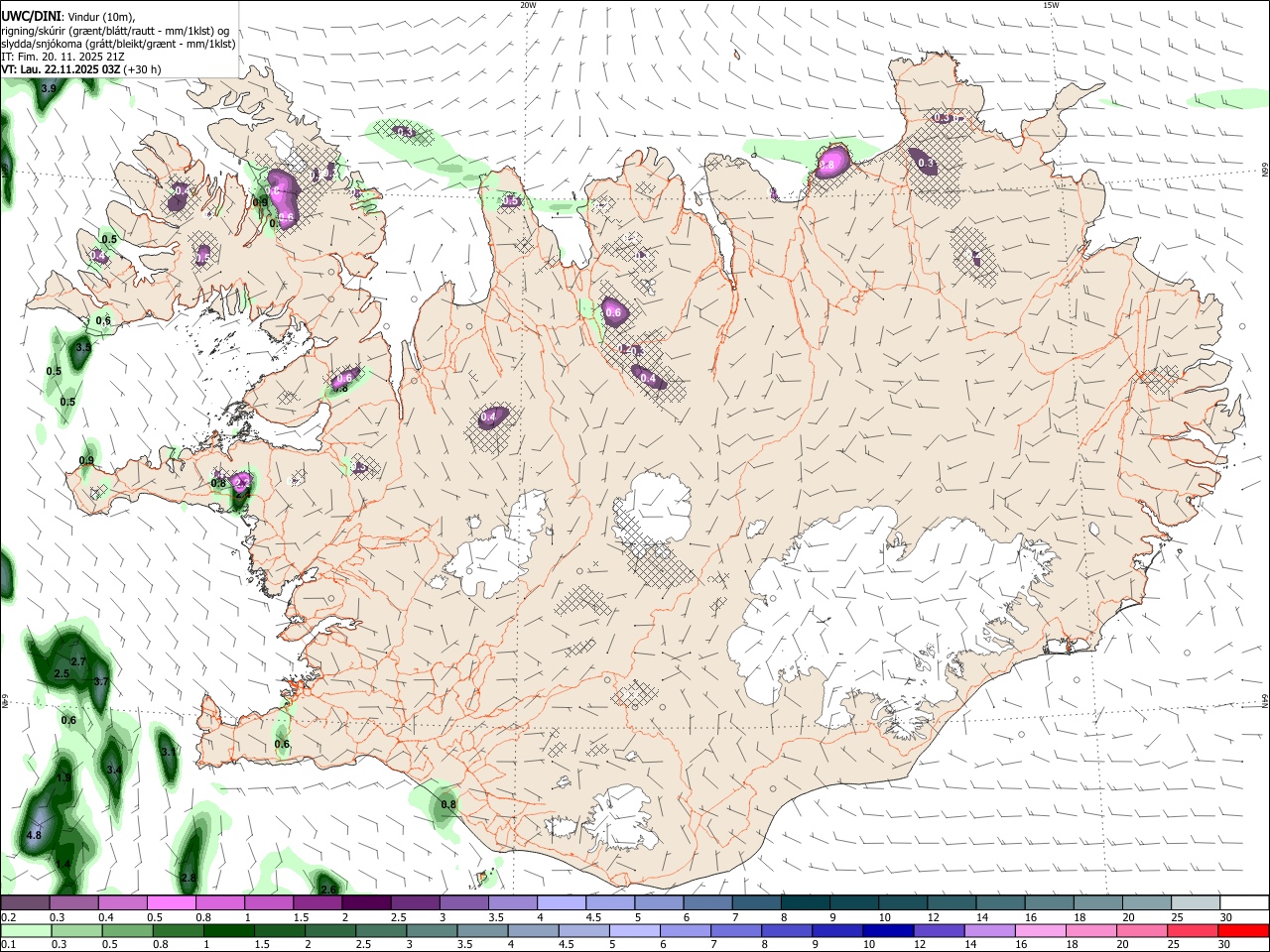Click the '0.2' label on upper scale
The width and height of the screenshot is (1270, 952).
click(x=9, y=917)
